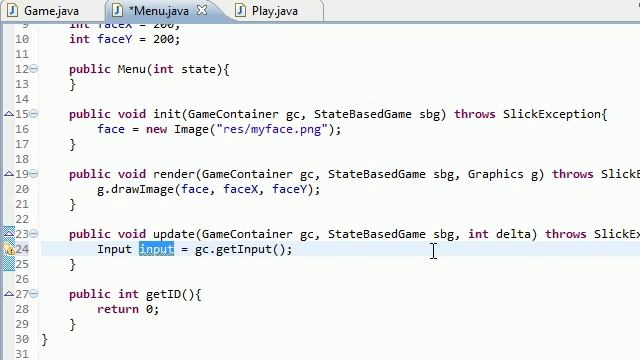Image resolution: width=640 pixels, height=360 pixels.
Task: Click the override marker on line 19
Action: (x=9, y=174)
